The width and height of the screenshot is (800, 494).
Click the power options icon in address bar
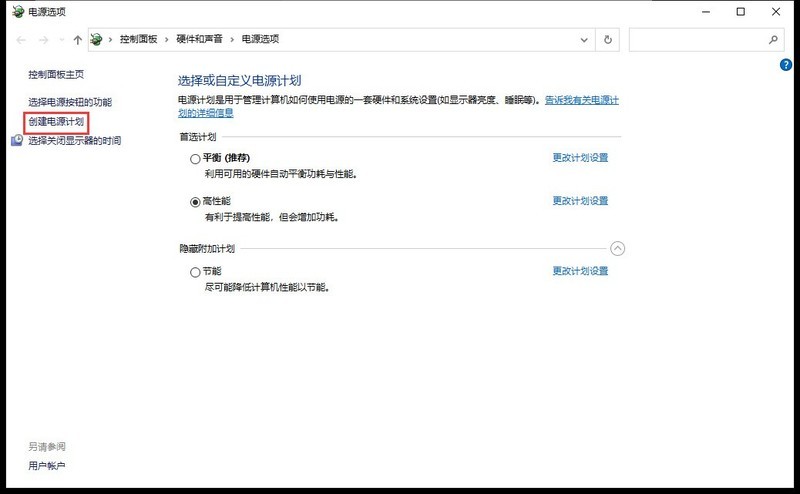pyautogui.click(x=96, y=39)
